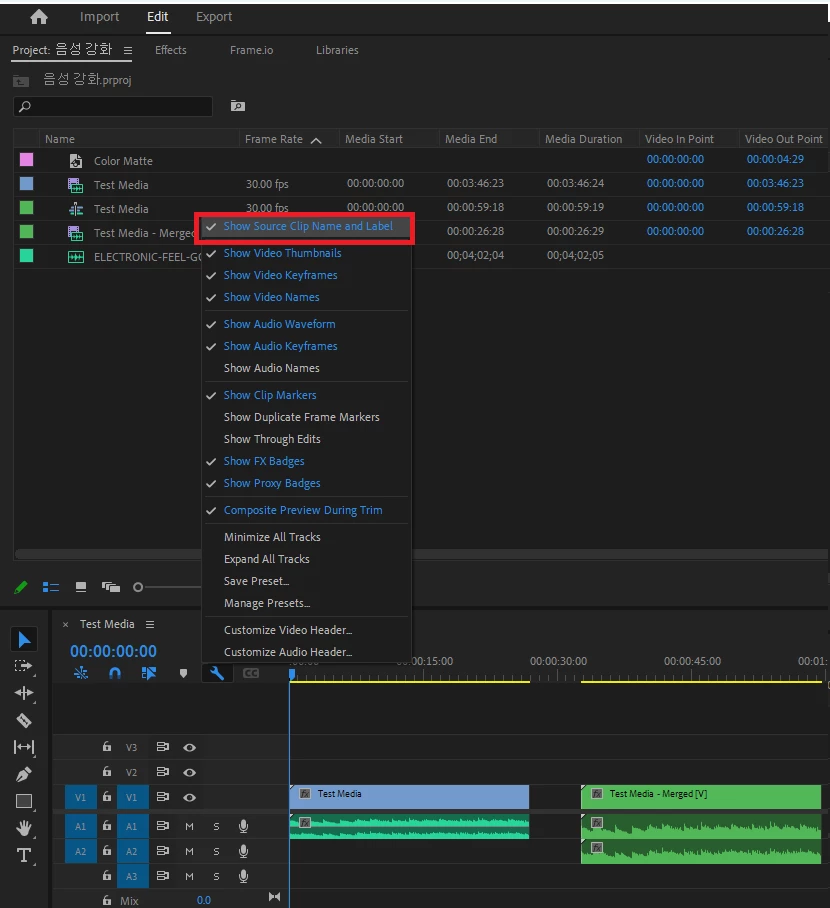Open Test Media sequence panel menu
830x908 pixels.
150,624
